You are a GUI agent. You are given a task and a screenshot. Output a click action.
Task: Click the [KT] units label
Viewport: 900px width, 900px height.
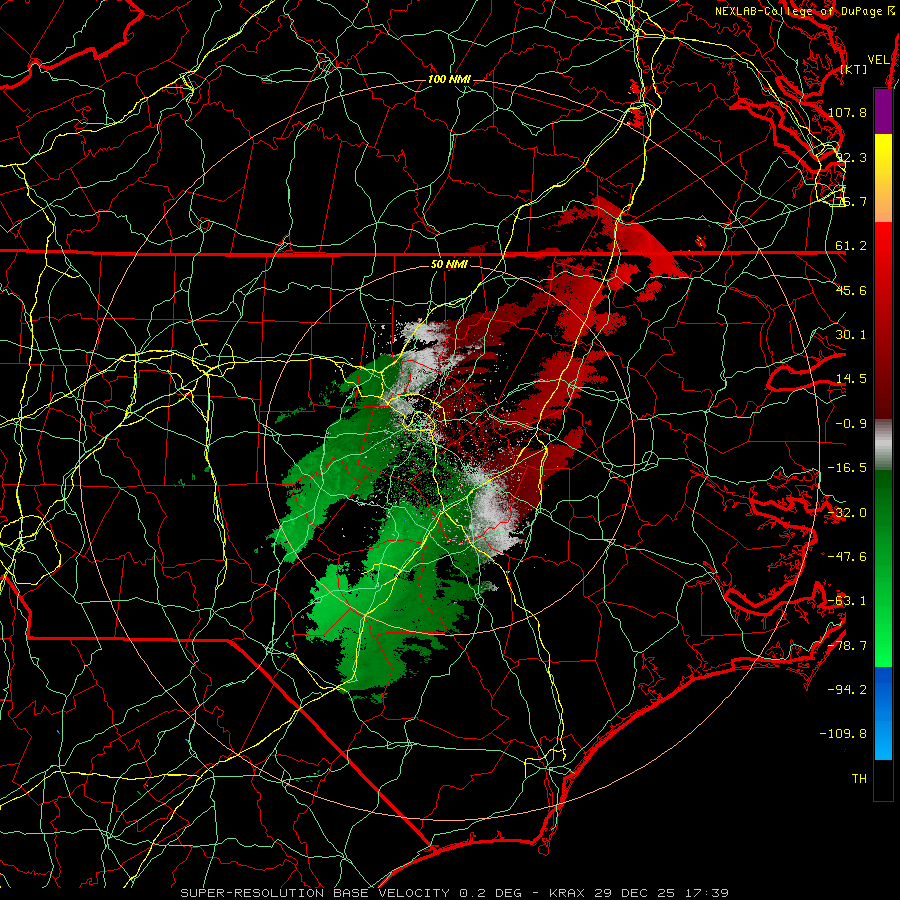(854, 69)
